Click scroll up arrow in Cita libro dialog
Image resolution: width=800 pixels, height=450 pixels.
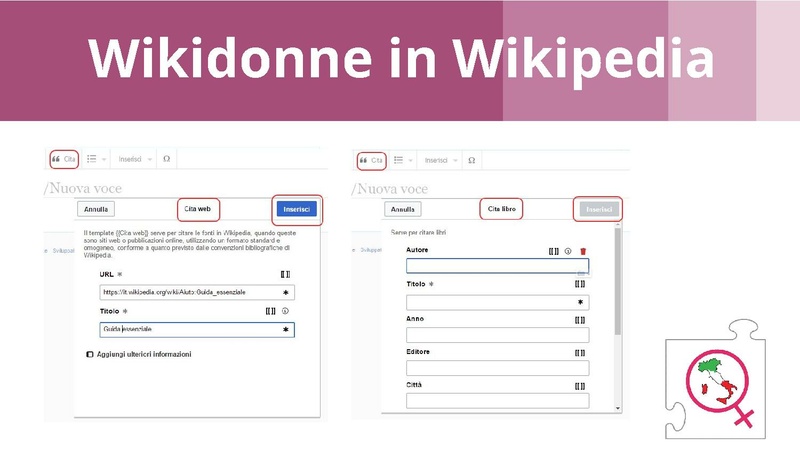coord(618,224)
